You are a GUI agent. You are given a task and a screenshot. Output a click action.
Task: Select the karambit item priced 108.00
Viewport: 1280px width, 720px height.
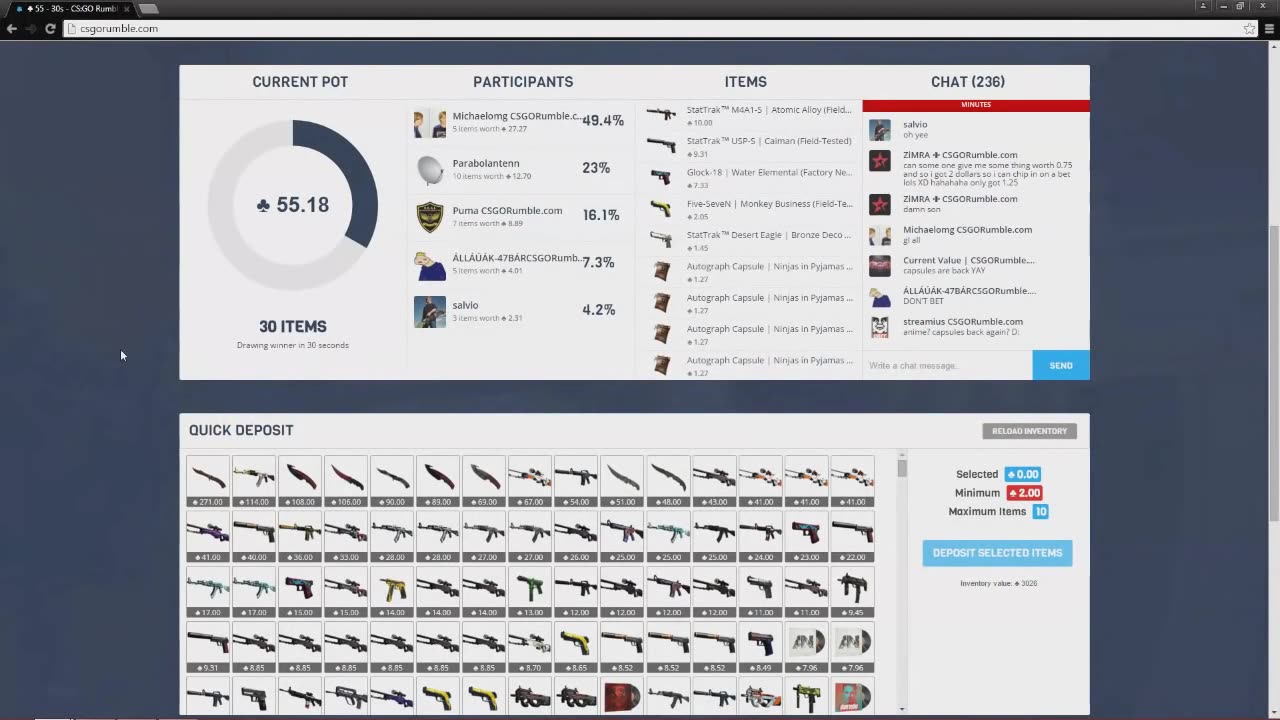300,482
